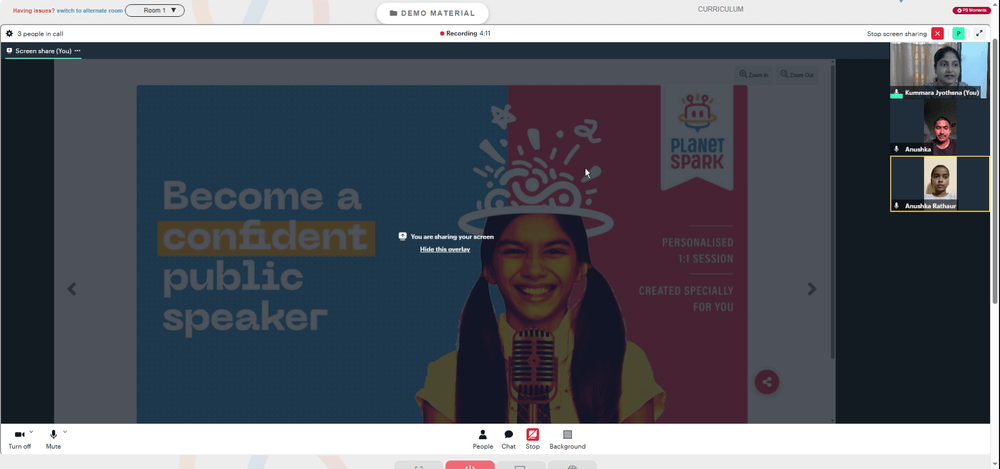Screen dimensions: 1000x469
Task: Select the Screen share (You) tab
Action: 40,50
